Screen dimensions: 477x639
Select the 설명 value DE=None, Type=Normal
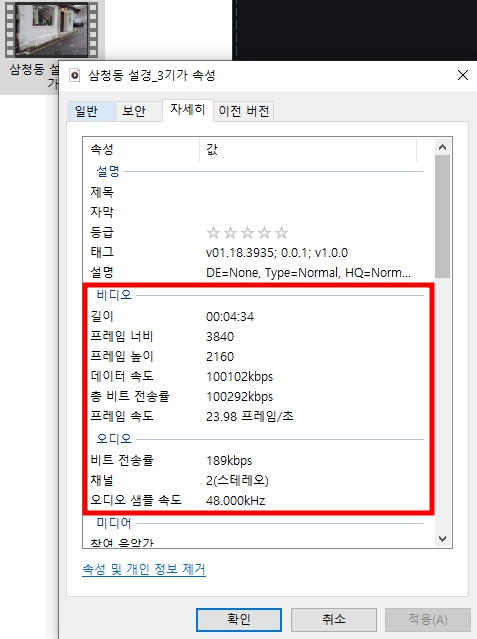coord(308,273)
